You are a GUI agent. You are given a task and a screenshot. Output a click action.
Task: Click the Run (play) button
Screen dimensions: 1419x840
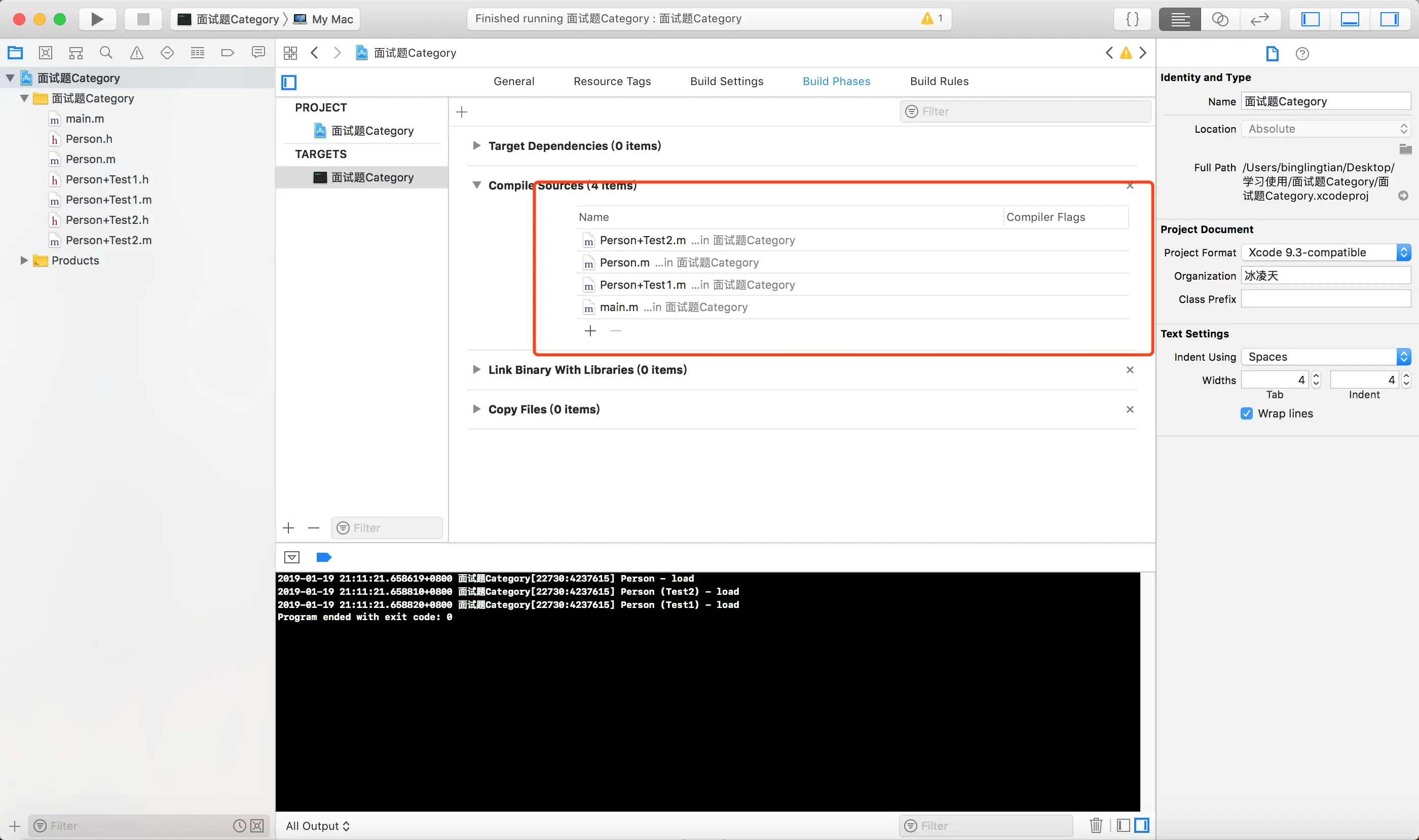(97, 19)
